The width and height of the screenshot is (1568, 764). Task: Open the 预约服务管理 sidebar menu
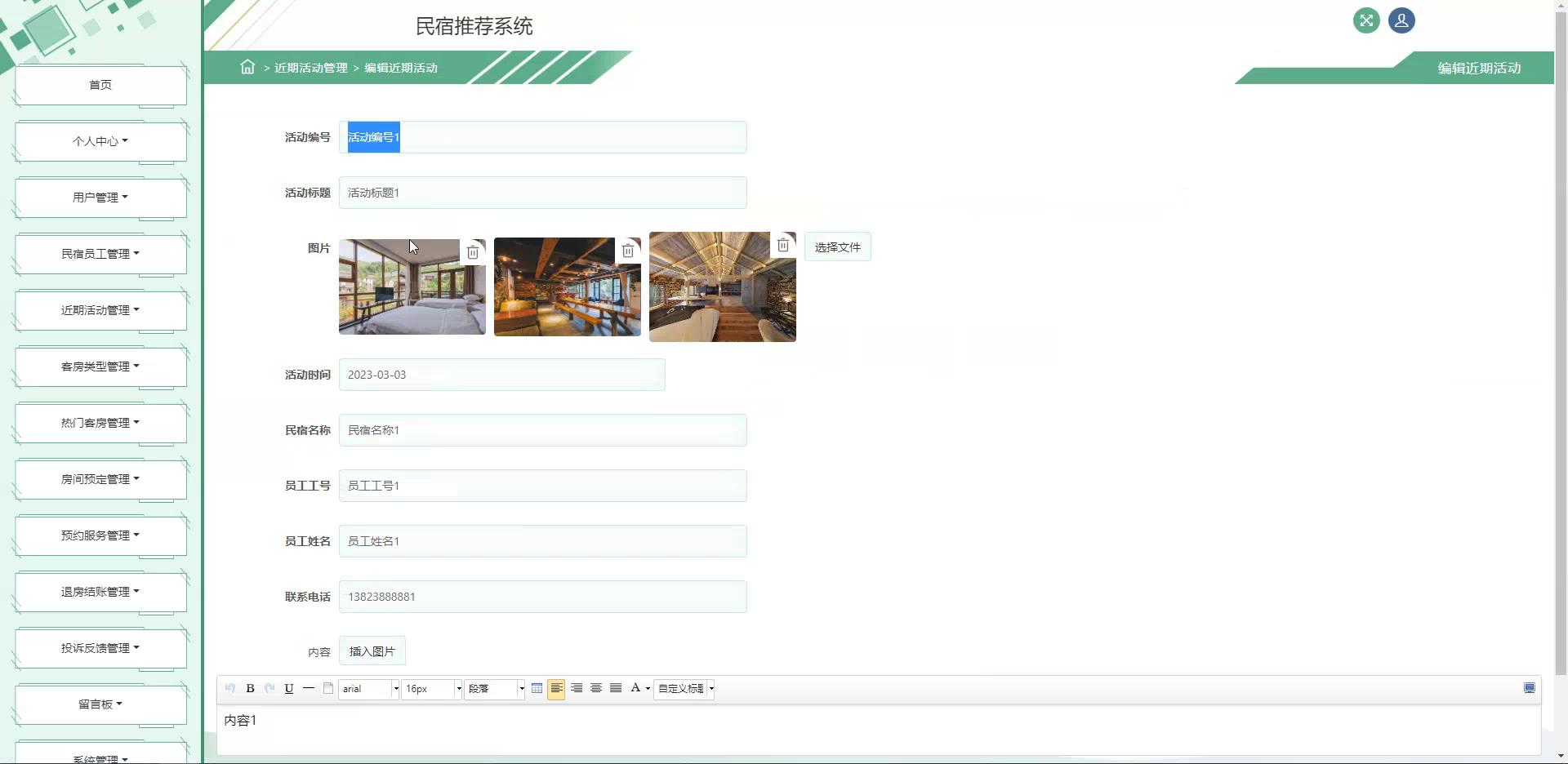(x=100, y=535)
